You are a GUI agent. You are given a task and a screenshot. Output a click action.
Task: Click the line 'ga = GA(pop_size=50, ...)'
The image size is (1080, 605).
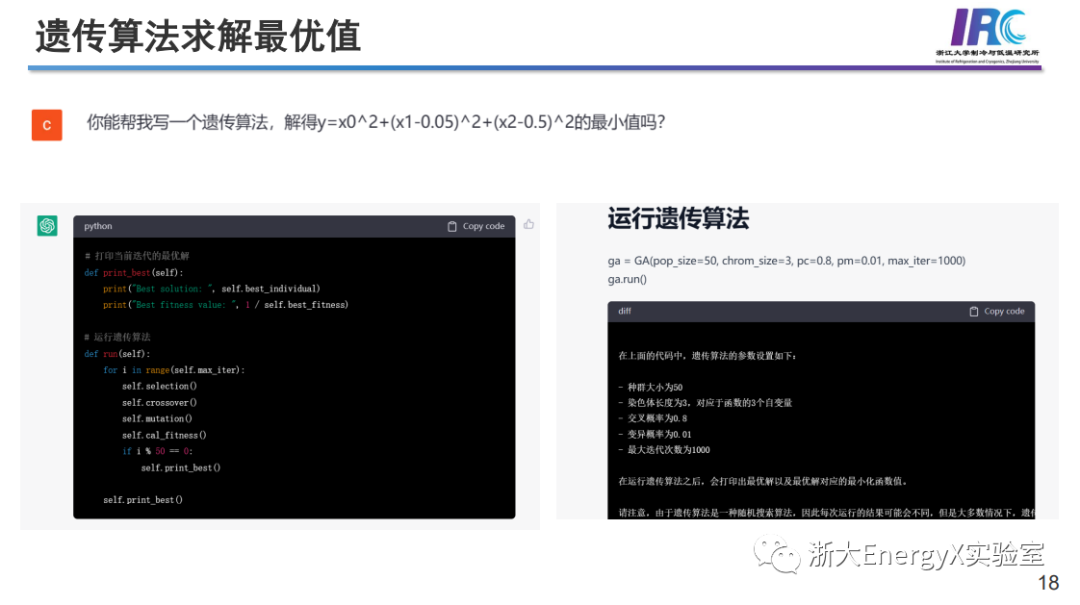tap(786, 260)
